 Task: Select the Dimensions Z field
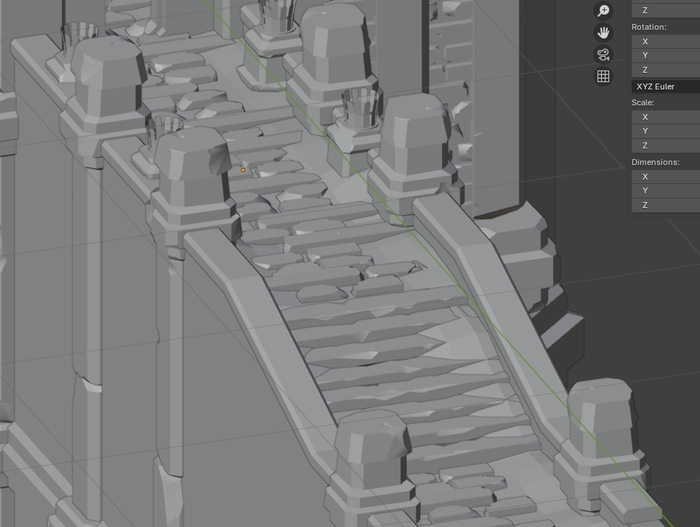pos(665,204)
